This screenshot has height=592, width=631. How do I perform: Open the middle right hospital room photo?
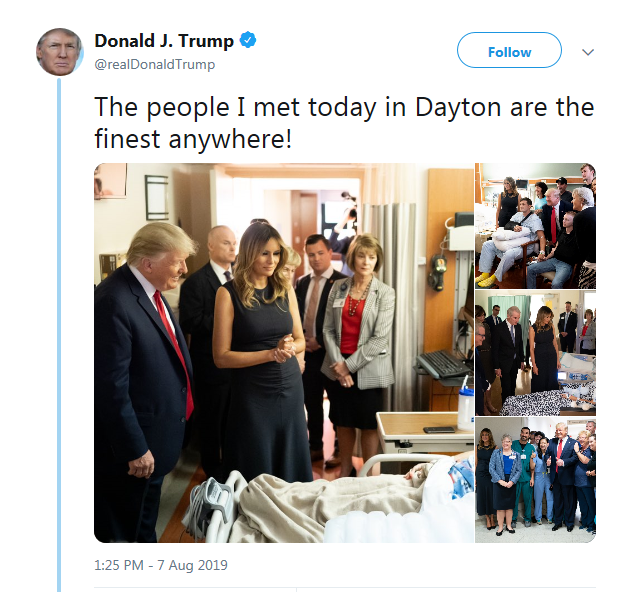535,353
